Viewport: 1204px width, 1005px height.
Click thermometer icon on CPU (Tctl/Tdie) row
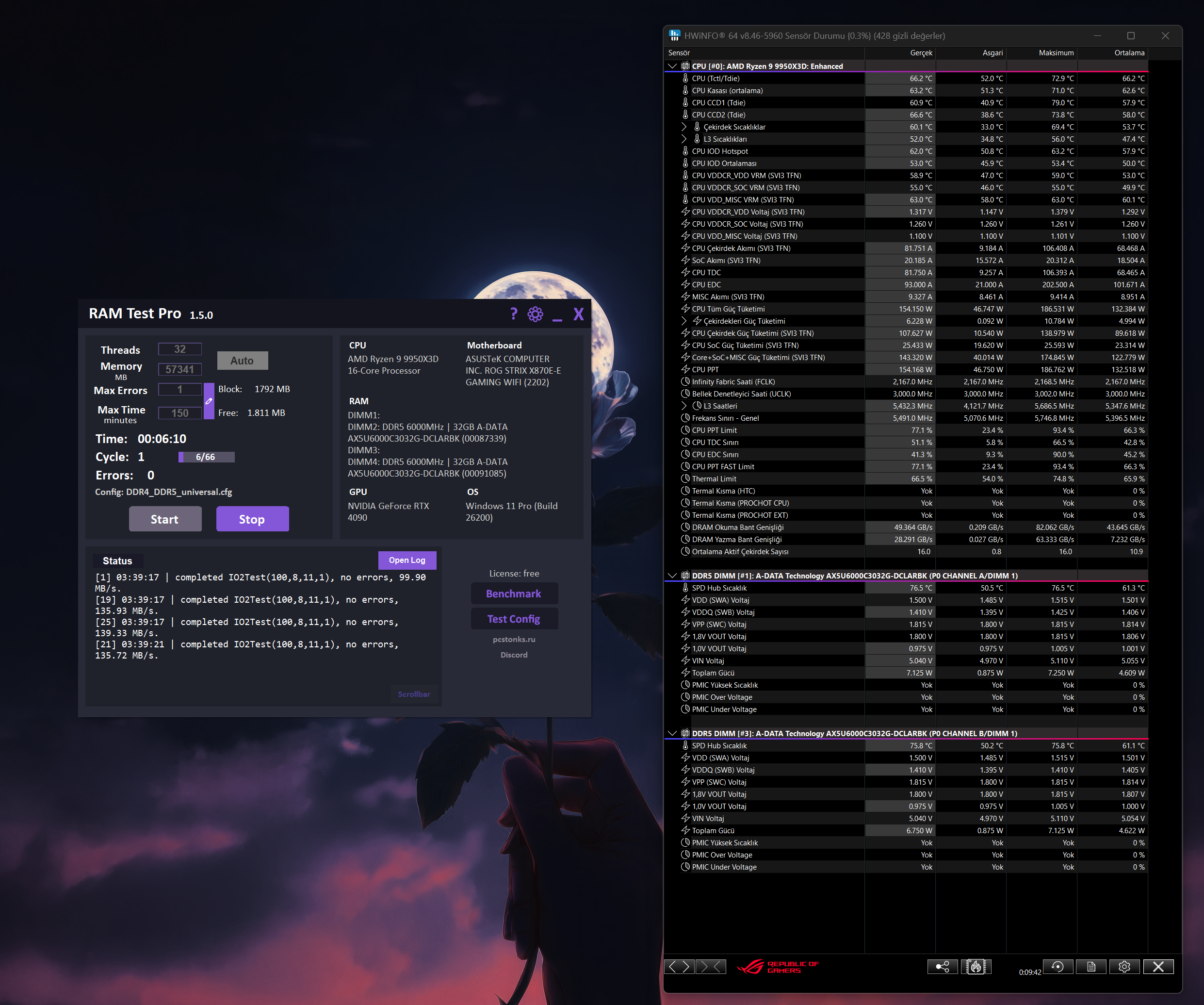[685, 78]
